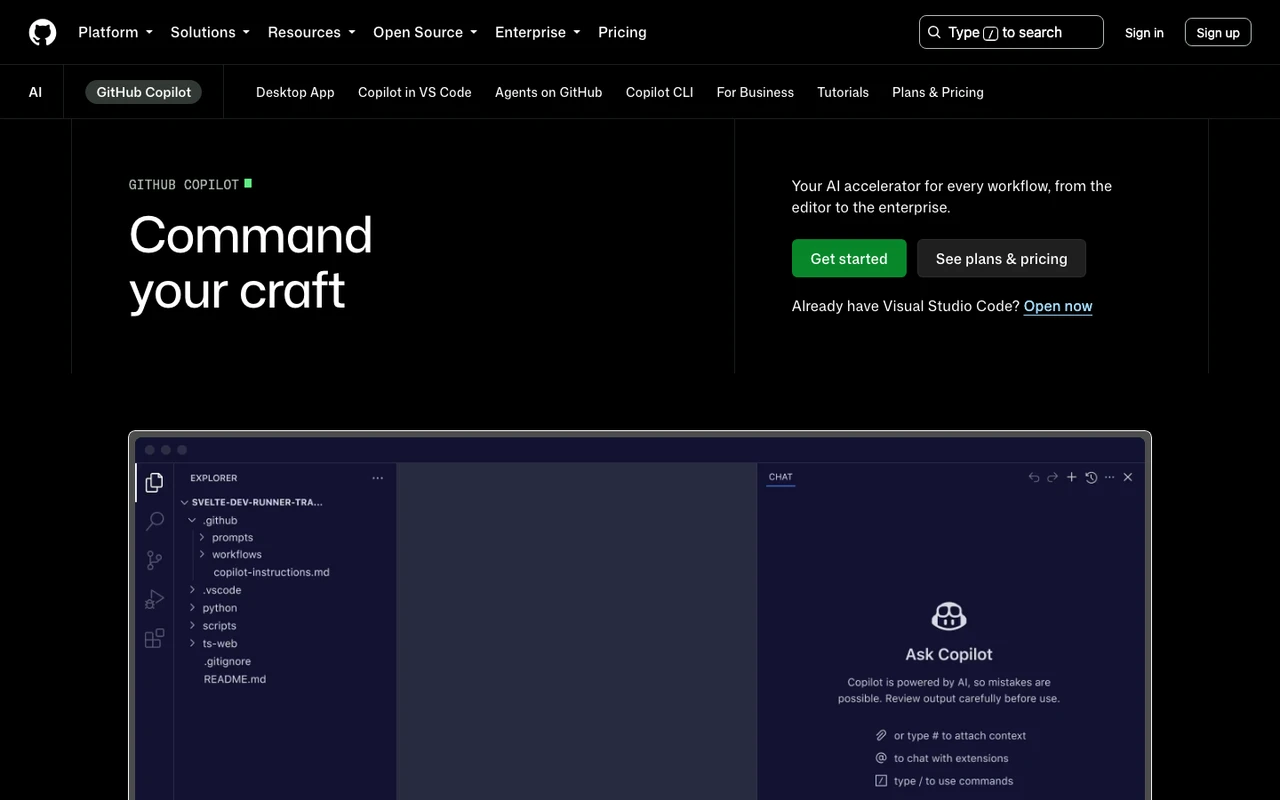Open the Source Control branch icon
This screenshot has height=800, width=1280.
[x=154, y=560]
